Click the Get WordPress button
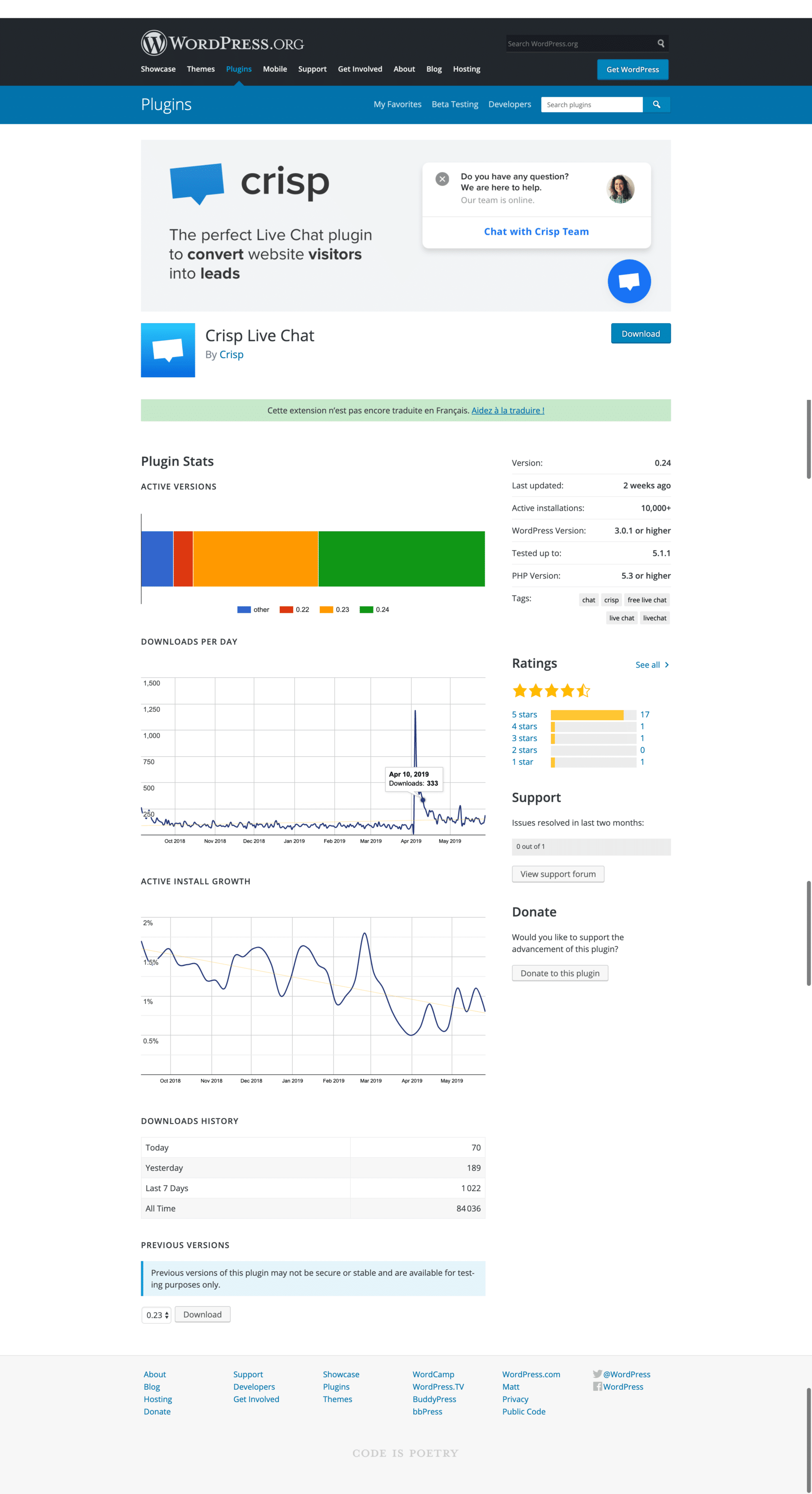This screenshot has width=812, height=1494. coord(633,69)
